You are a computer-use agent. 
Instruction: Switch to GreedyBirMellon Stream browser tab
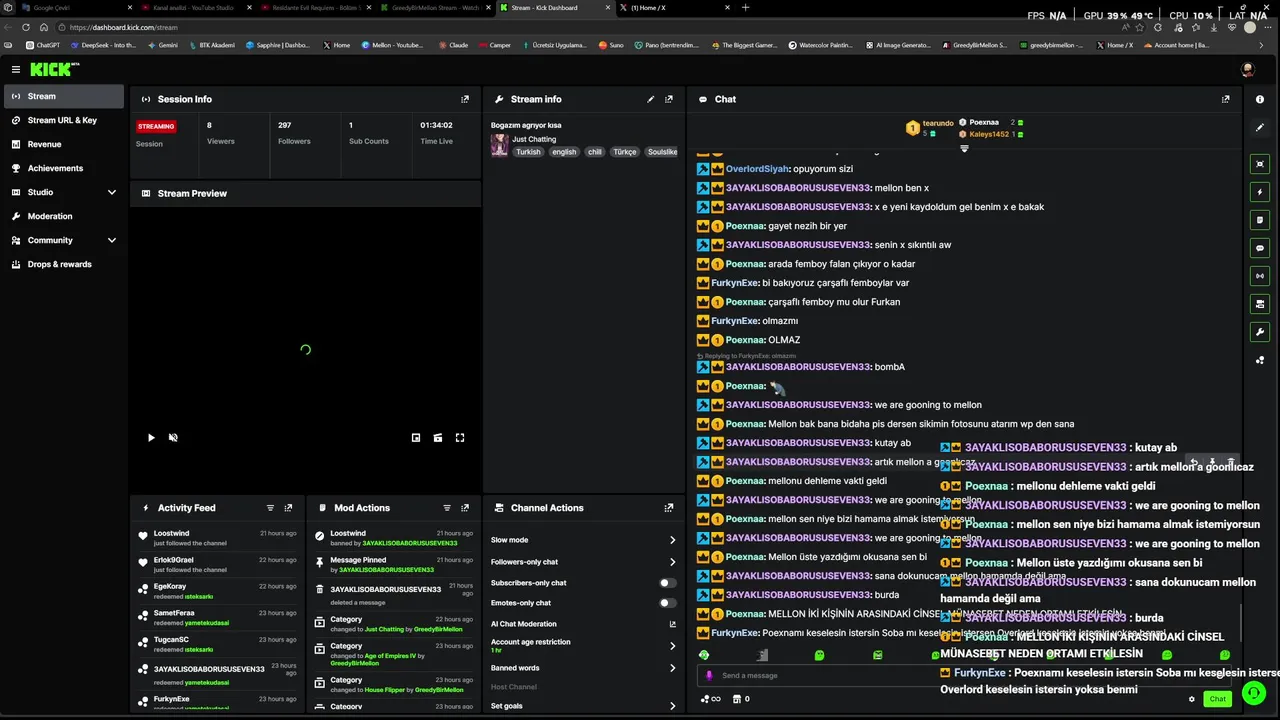pyautogui.click(x=435, y=8)
